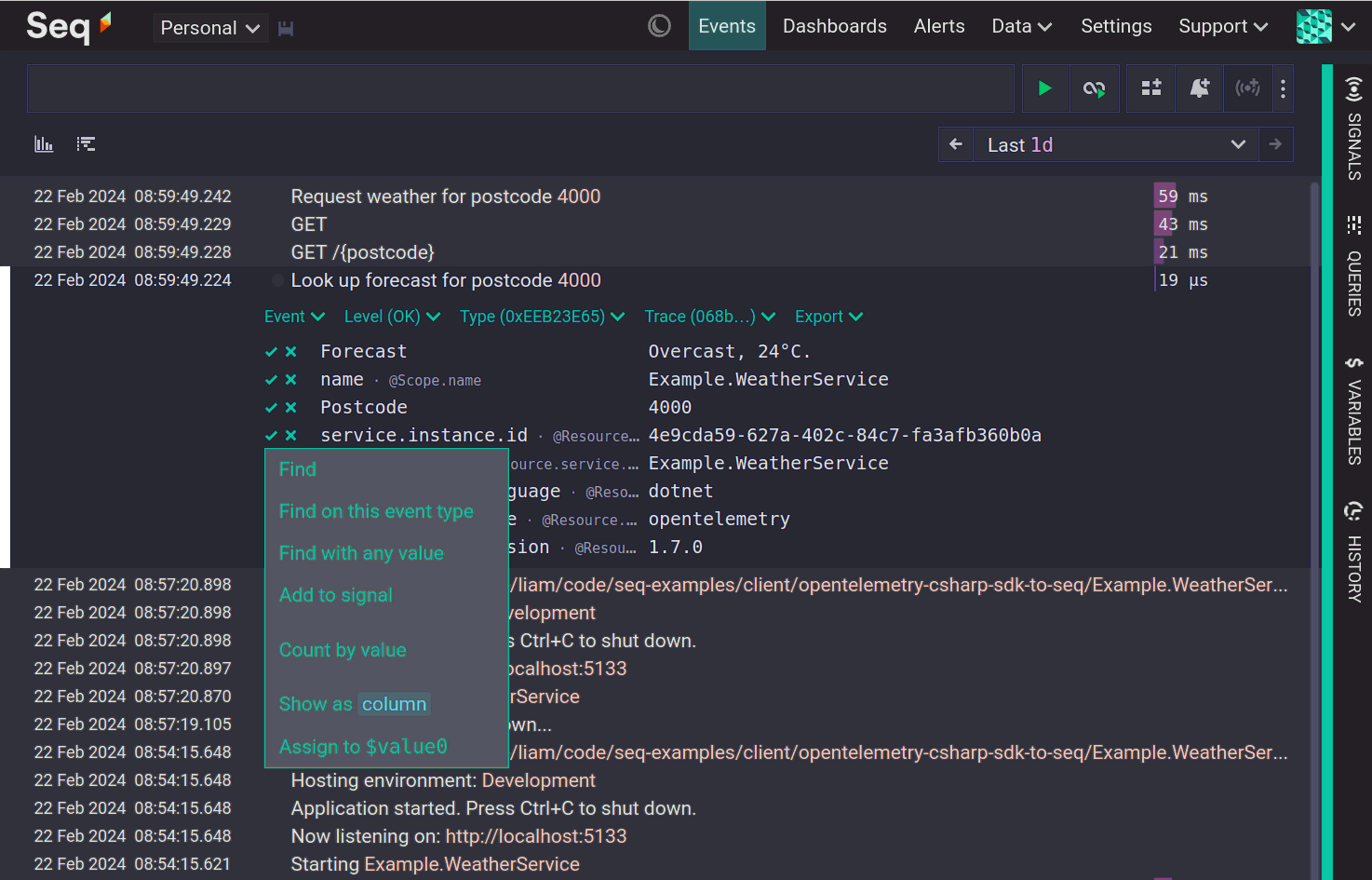Viewport: 1372px width, 880px height.
Task: Collapse the Look up forecast for postcode 4000 event
Action: pos(445,280)
